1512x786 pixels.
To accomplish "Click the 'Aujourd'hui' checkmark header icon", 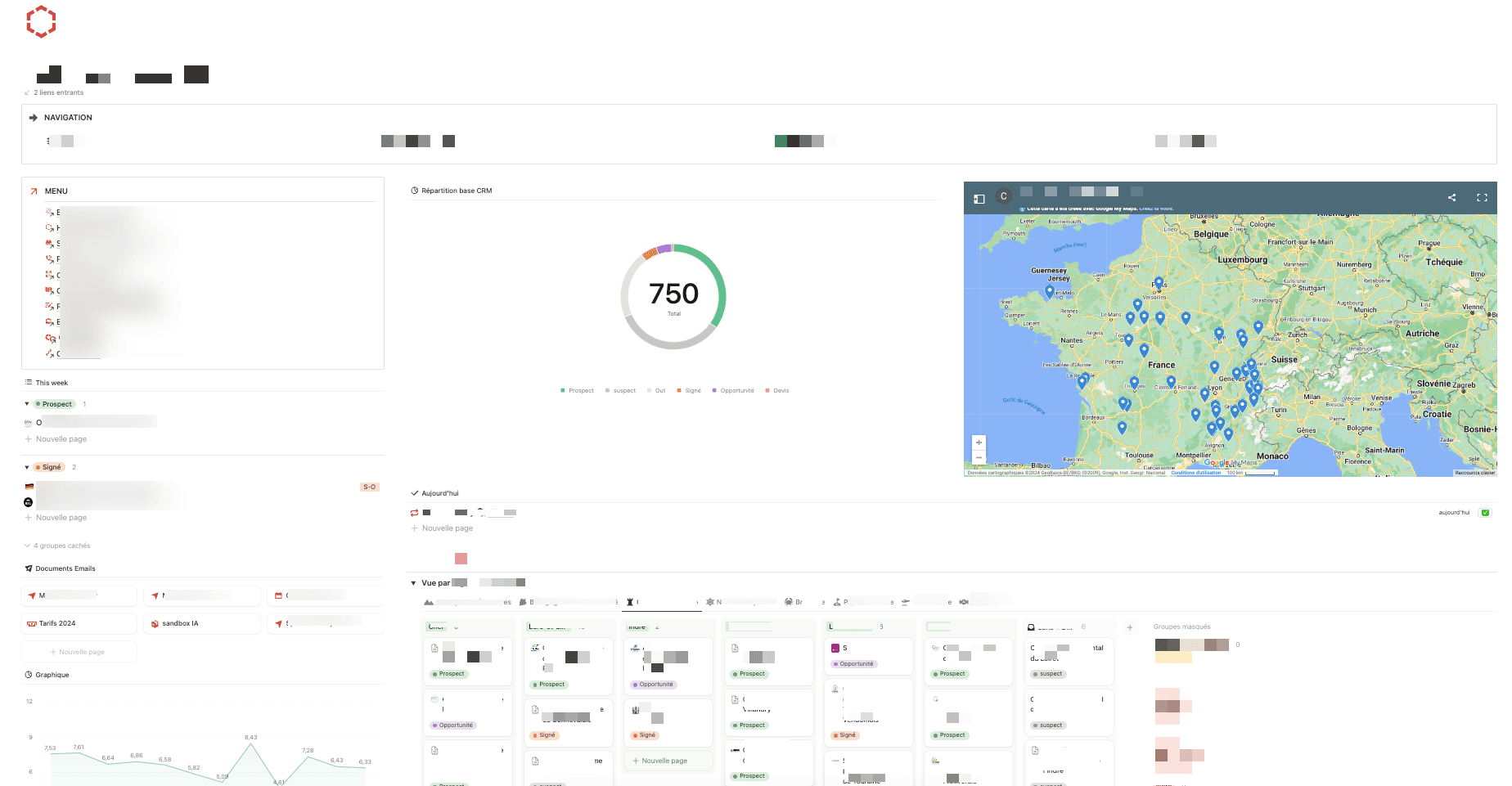I will click(x=414, y=493).
